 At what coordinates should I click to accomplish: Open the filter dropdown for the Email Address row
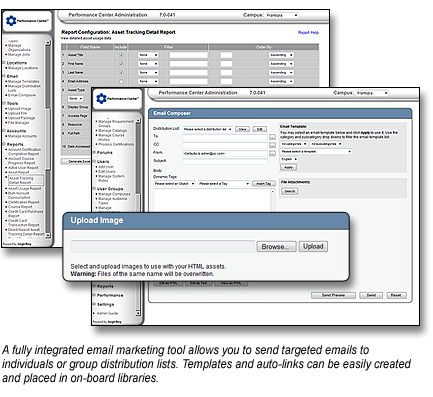[148, 81]
